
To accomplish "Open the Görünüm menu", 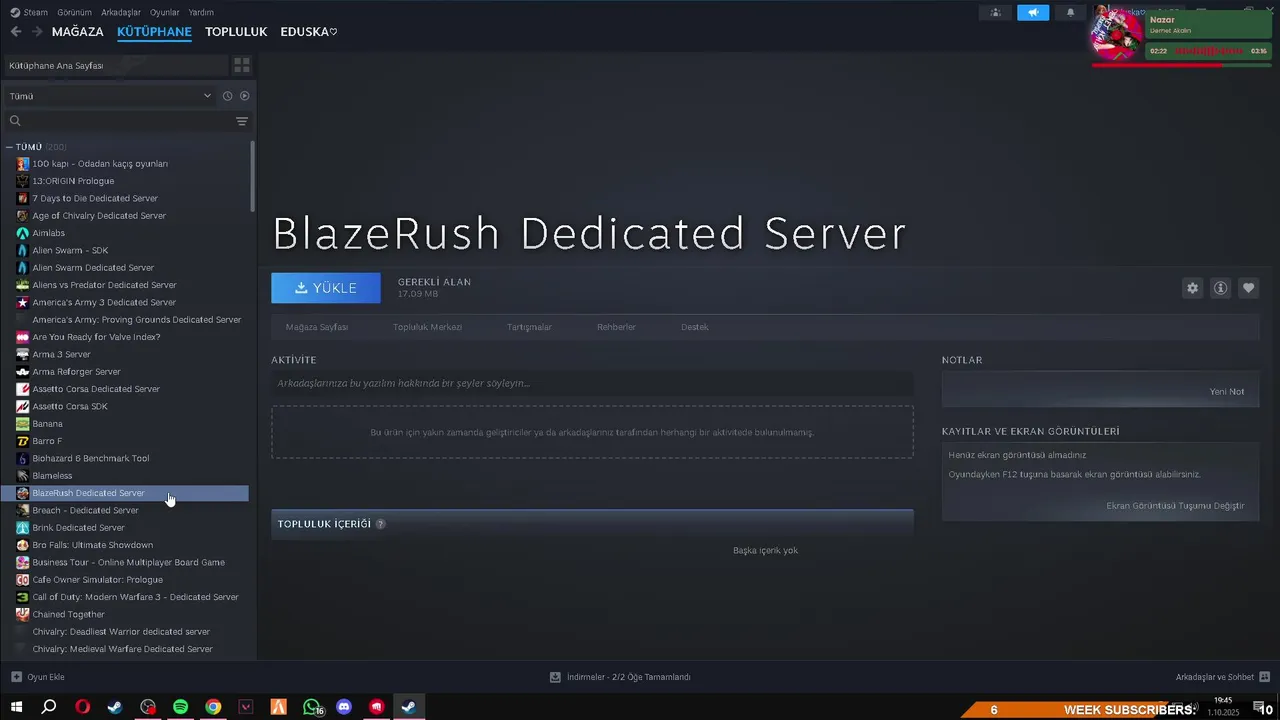I will pos(74,12).
